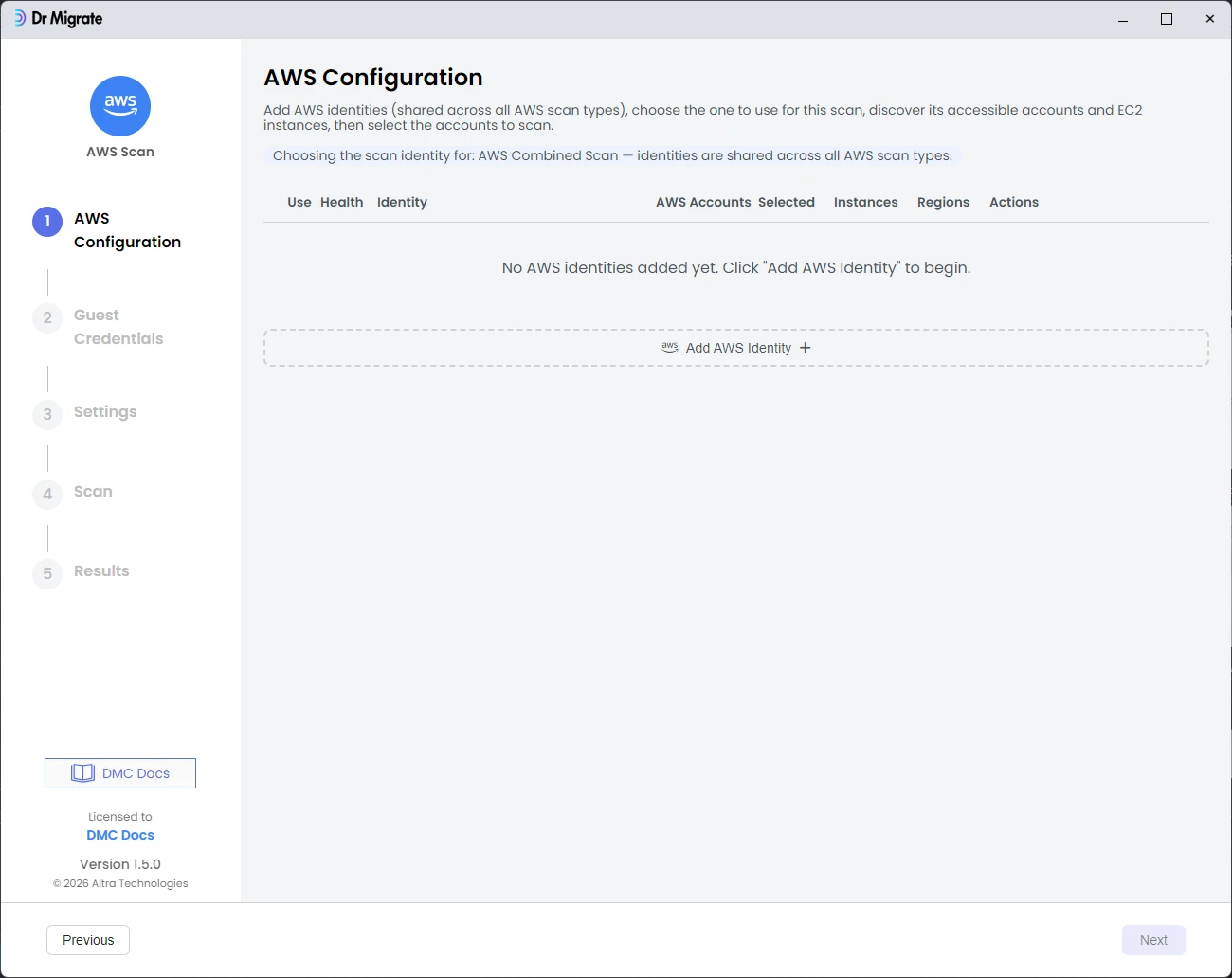The image size is (1232, 978).
Task: Open the DMC Docs licensee link
Action: [x=120, y=835]
